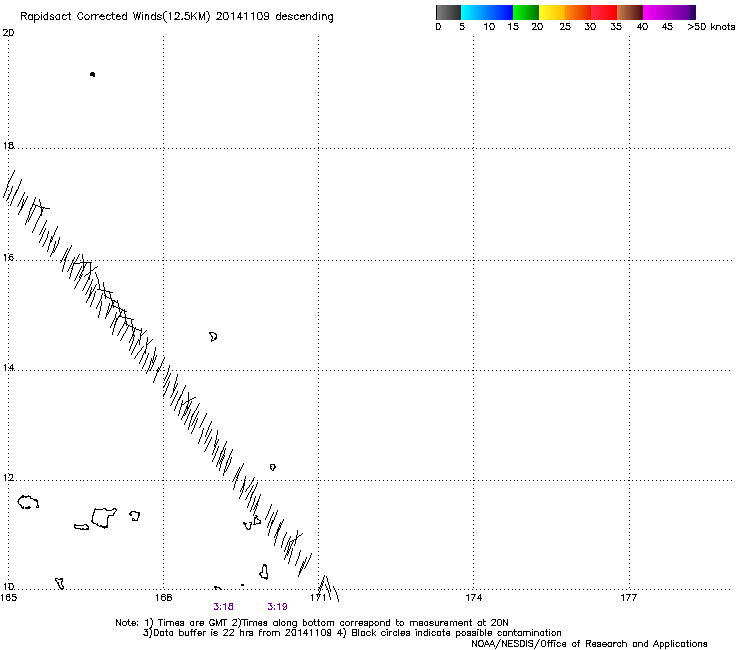This screenshot has height=650, width=740.
Task: Click the brown 35-40 knots legend segment
Action: pos(630,12)
